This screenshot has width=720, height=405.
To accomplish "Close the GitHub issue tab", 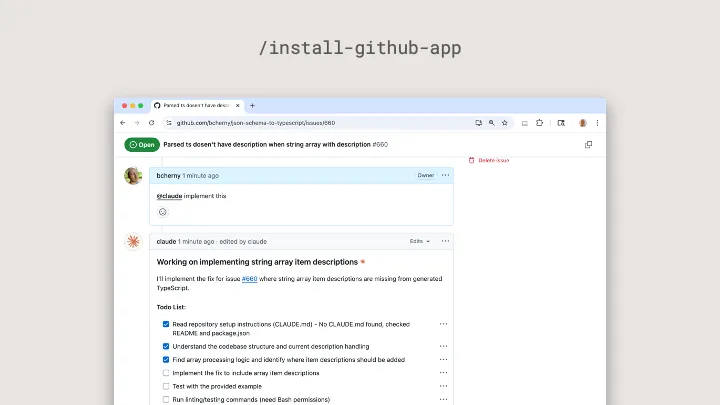I will tap(237, 105).
